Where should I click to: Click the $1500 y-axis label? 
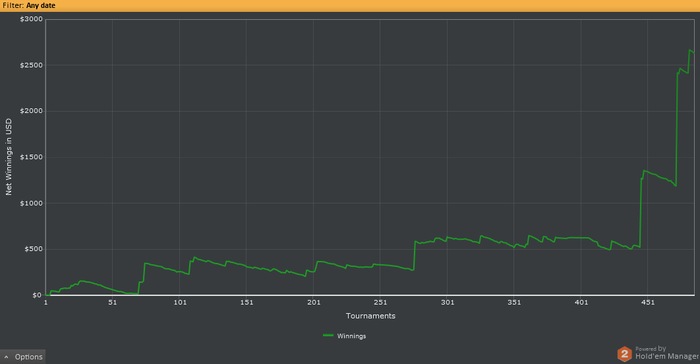click(31, 157)
